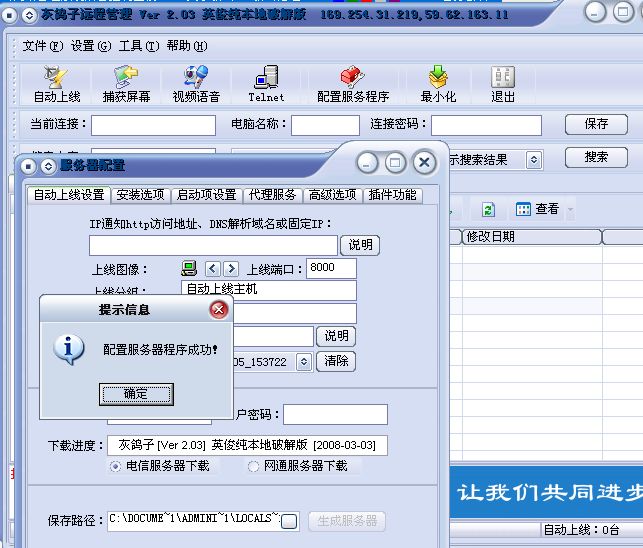
Task: Click the 搜索 button
Action: tap(596, 157)
